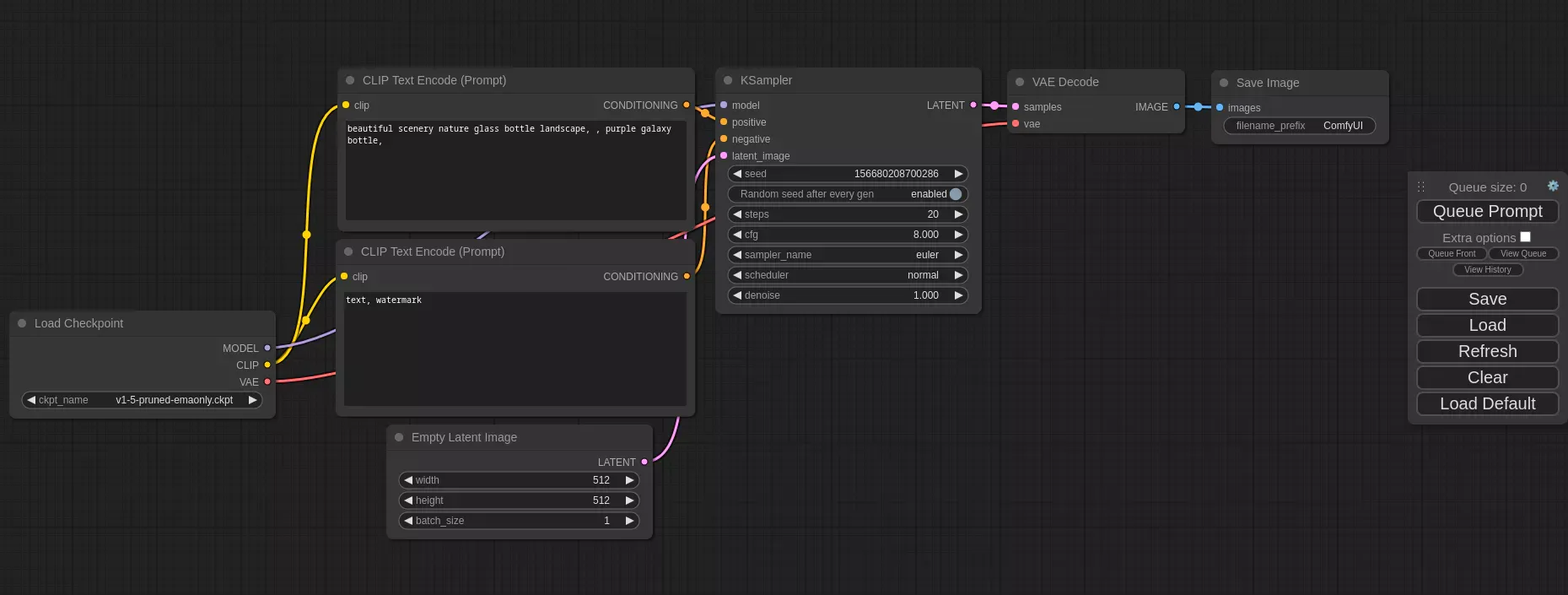
Task: Collapse the Empty Latent Image node dot
Action: coord(399,437)
